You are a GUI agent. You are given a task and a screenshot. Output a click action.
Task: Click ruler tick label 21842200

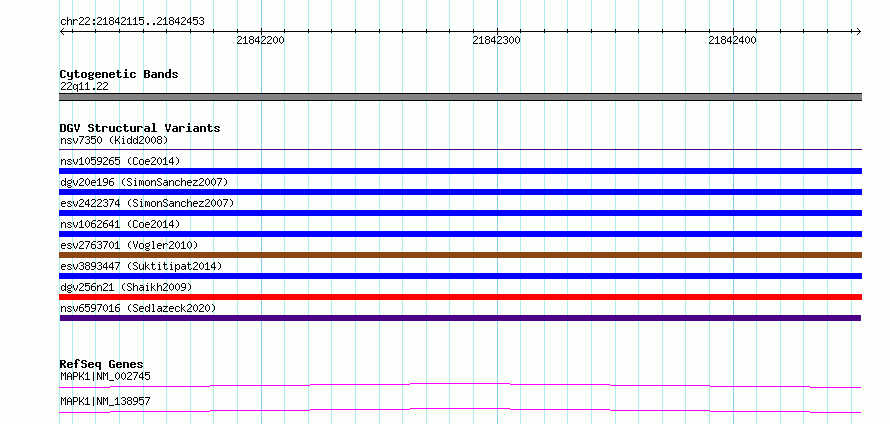click(261, 40)
